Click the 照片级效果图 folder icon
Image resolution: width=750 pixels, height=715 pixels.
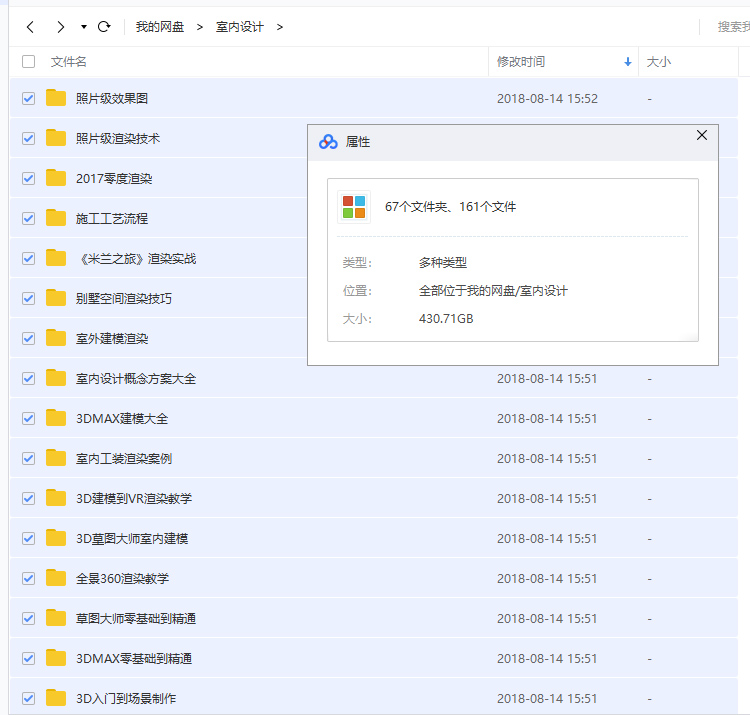click(56, 98)
